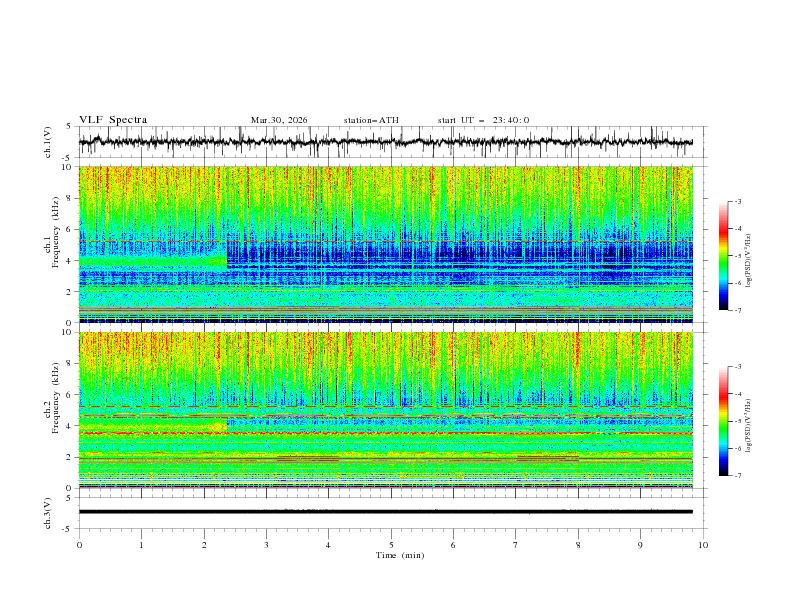Click the date 'Mar.30, 2026'

pos(279,120)
